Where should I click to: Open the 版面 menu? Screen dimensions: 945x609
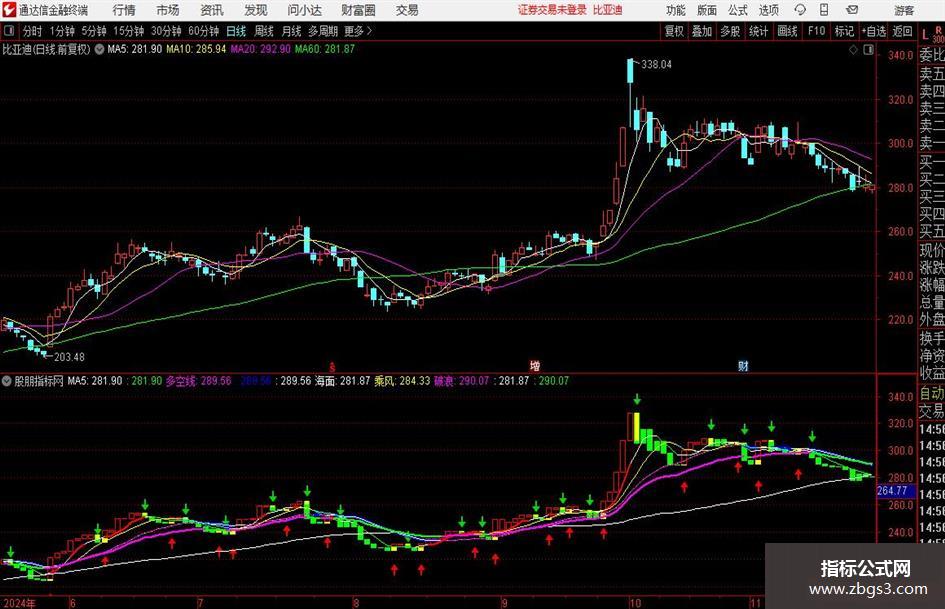click(706, 10)
